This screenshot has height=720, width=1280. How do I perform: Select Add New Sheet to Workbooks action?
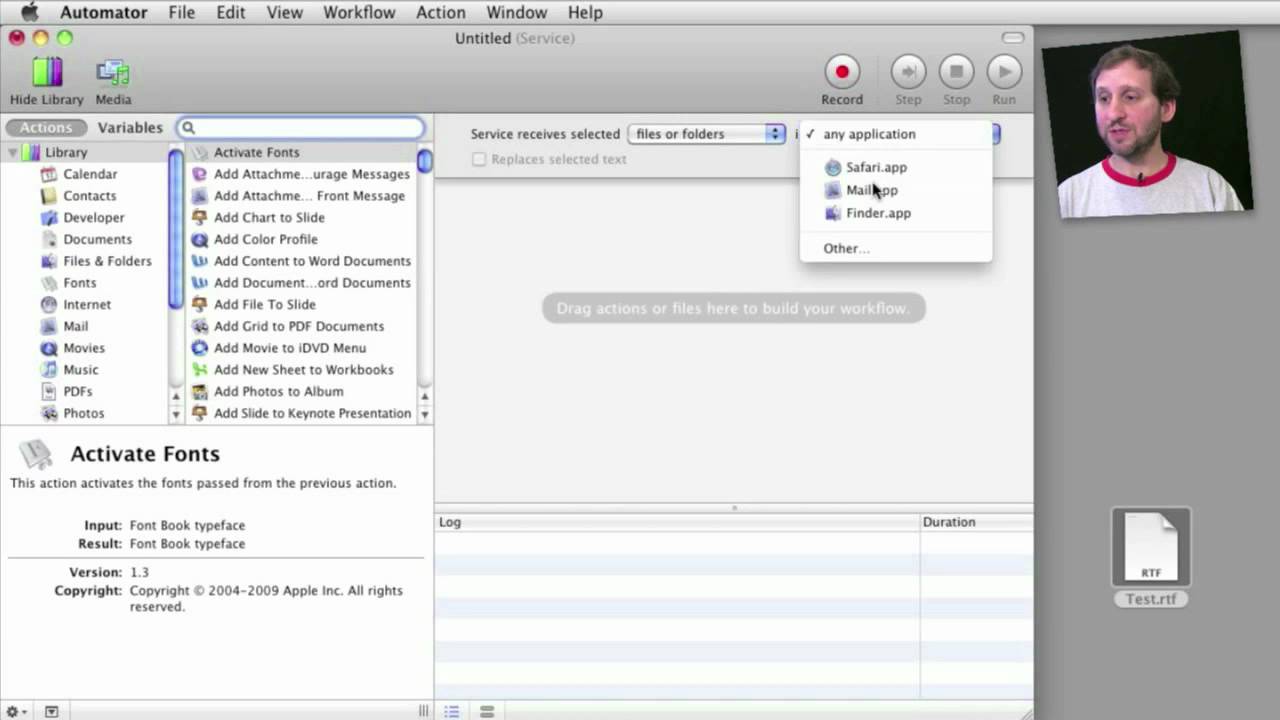pyautogui.click(x=301, y=370)
